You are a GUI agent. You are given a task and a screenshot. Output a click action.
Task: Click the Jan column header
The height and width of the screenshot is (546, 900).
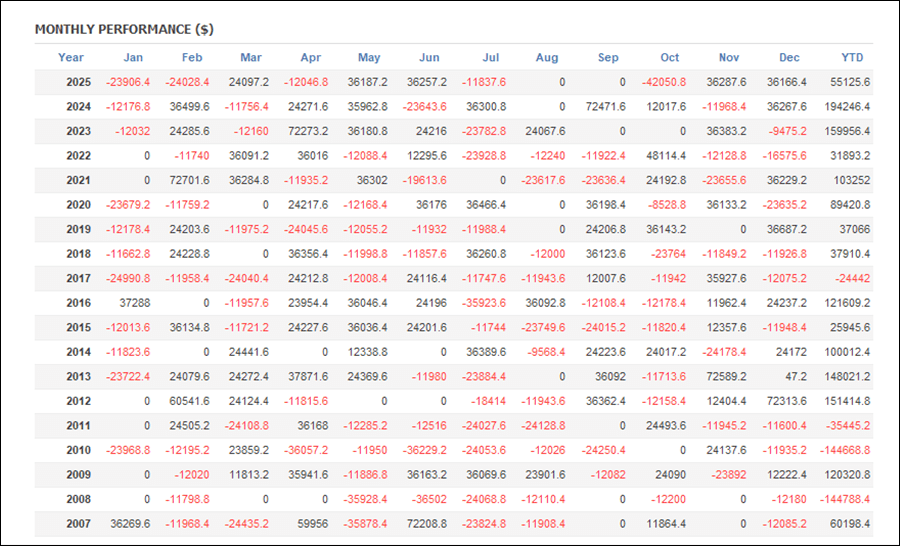133,57
